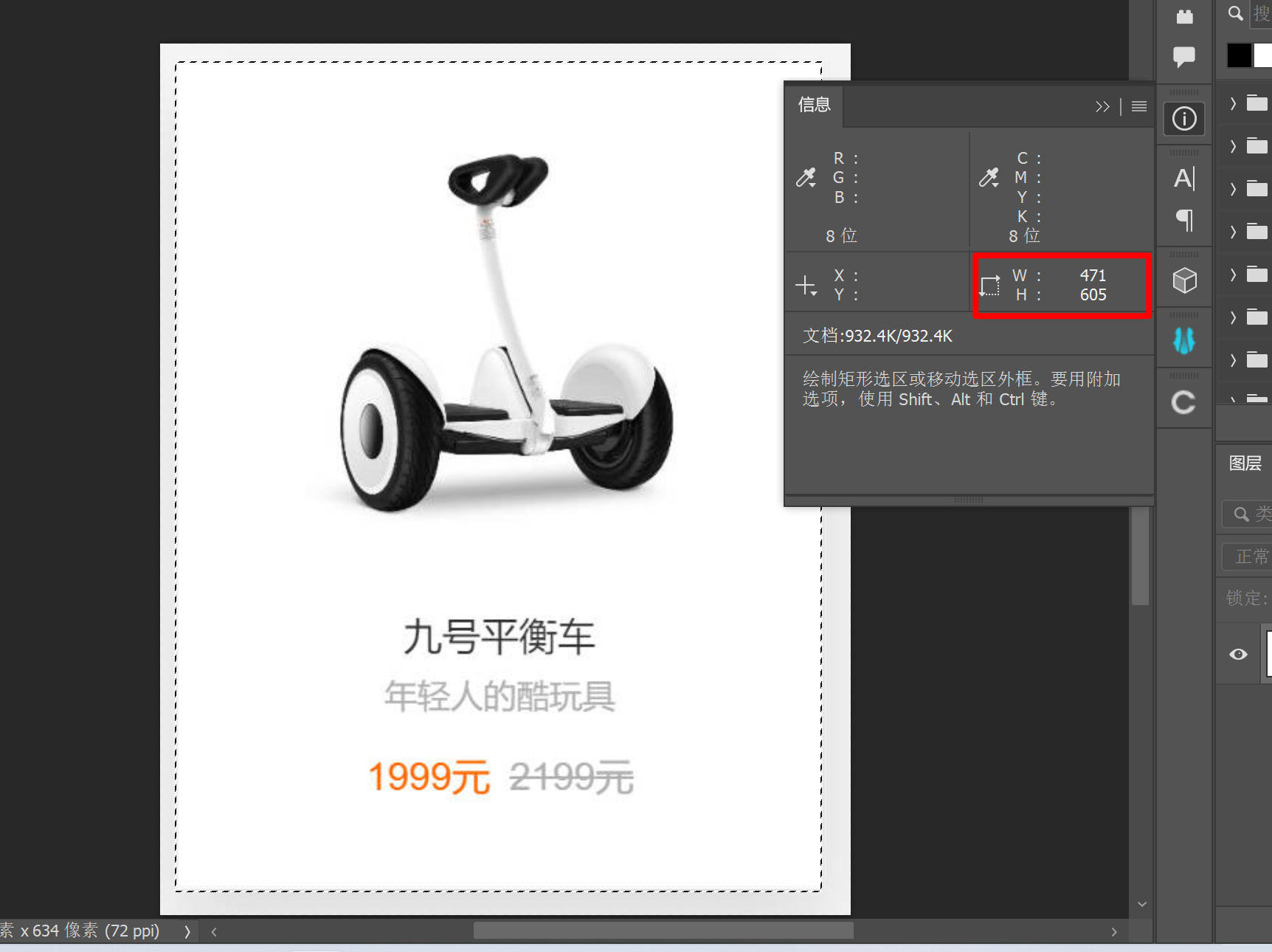This screenshot has height=952, width=1272.
Task: Click the Learn panel icon at dock top
Action: [1184, 16]
